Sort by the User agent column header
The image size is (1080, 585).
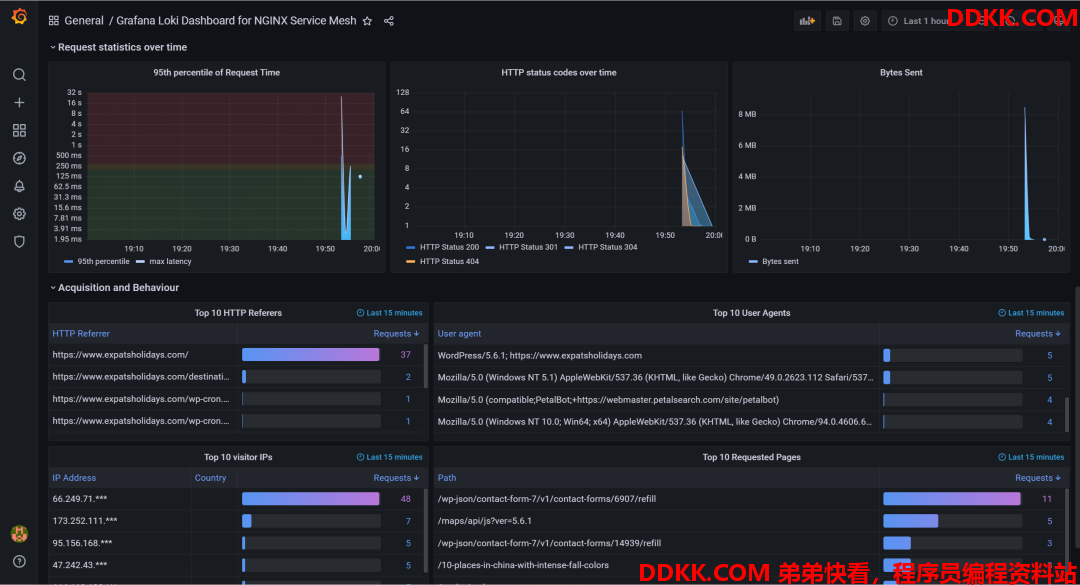(x=459, y=334)
